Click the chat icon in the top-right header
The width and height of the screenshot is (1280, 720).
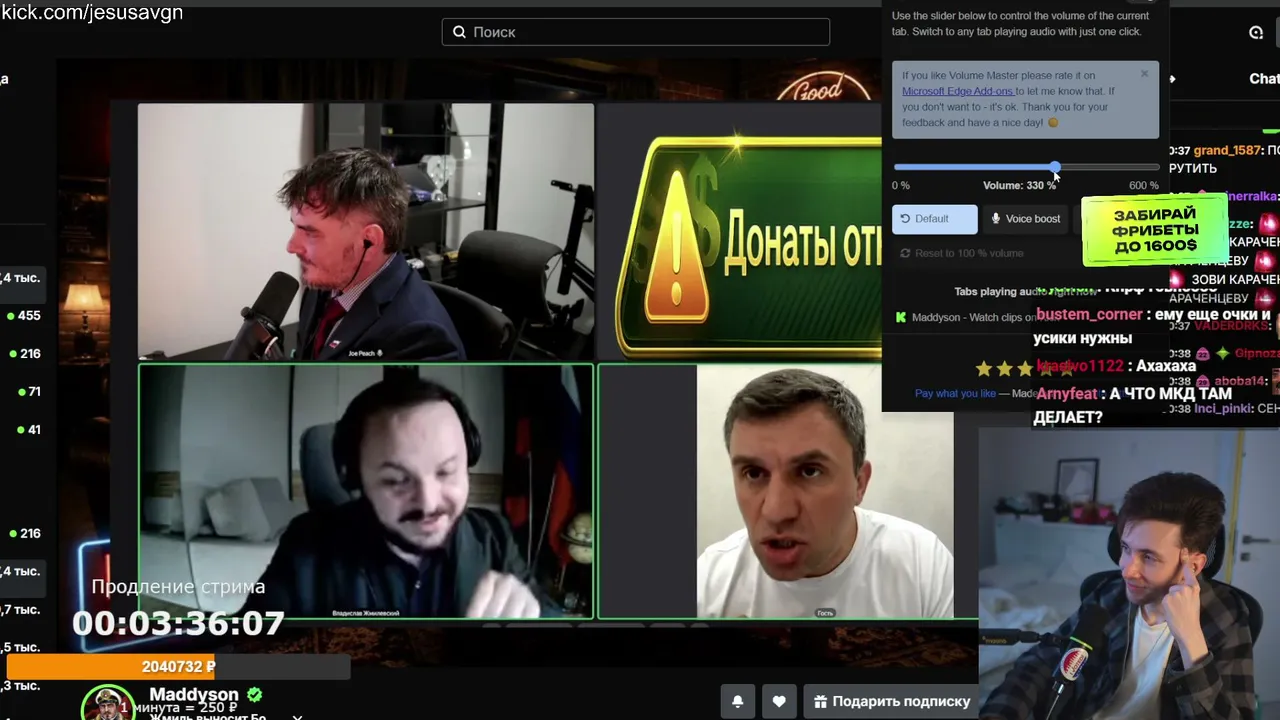[1256, 32]
